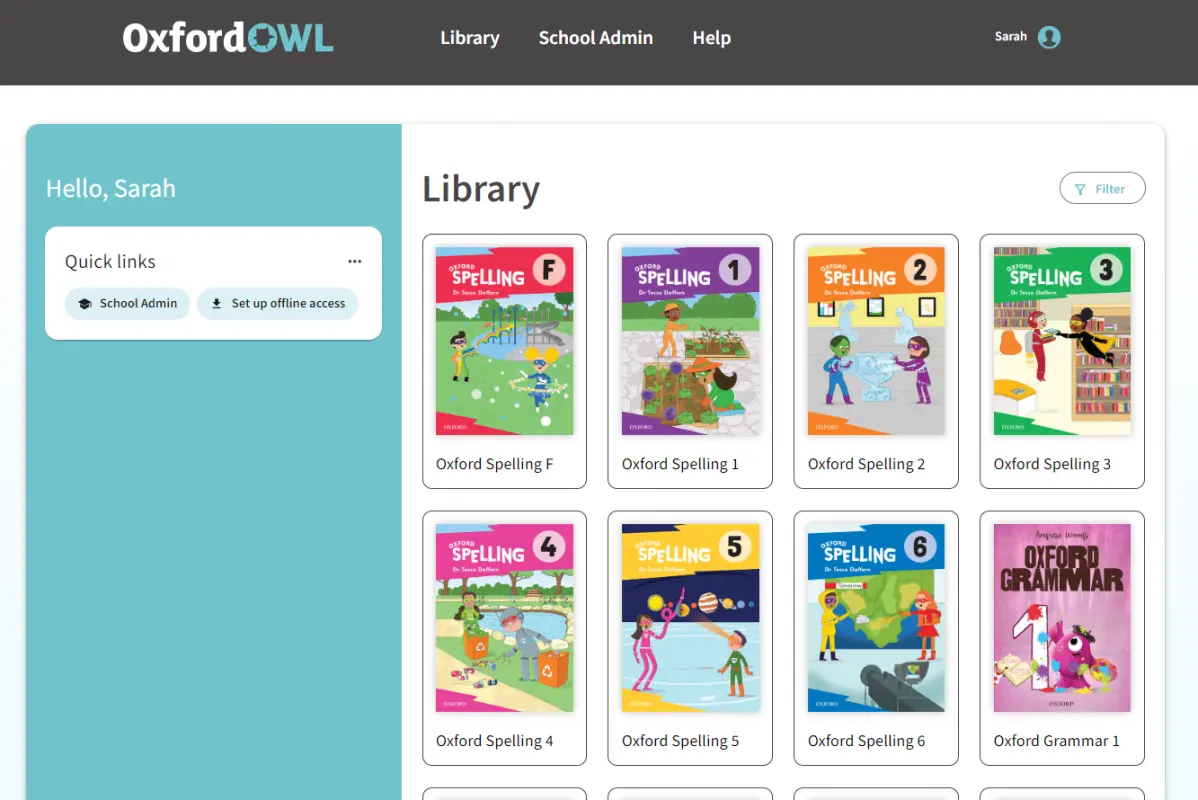This screenshot has width=1198, height=800.
Task: Click the download icon for offline access
Action: (x=216, y=304)
